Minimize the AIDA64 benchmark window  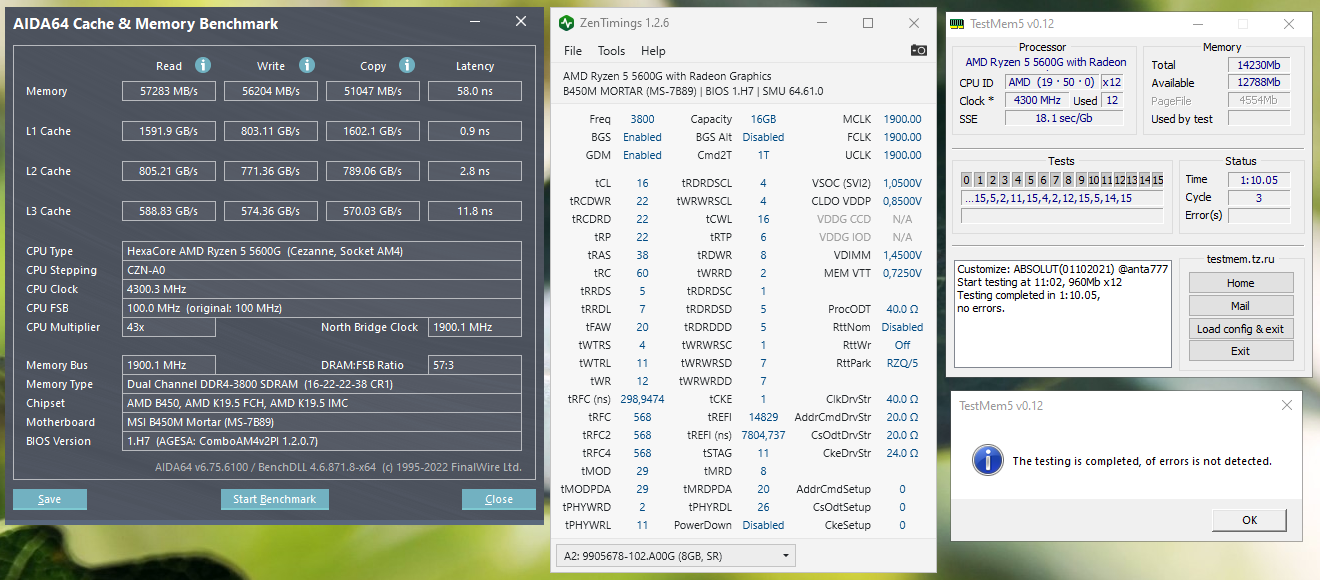pyautogui.click(x=477, y=22)
